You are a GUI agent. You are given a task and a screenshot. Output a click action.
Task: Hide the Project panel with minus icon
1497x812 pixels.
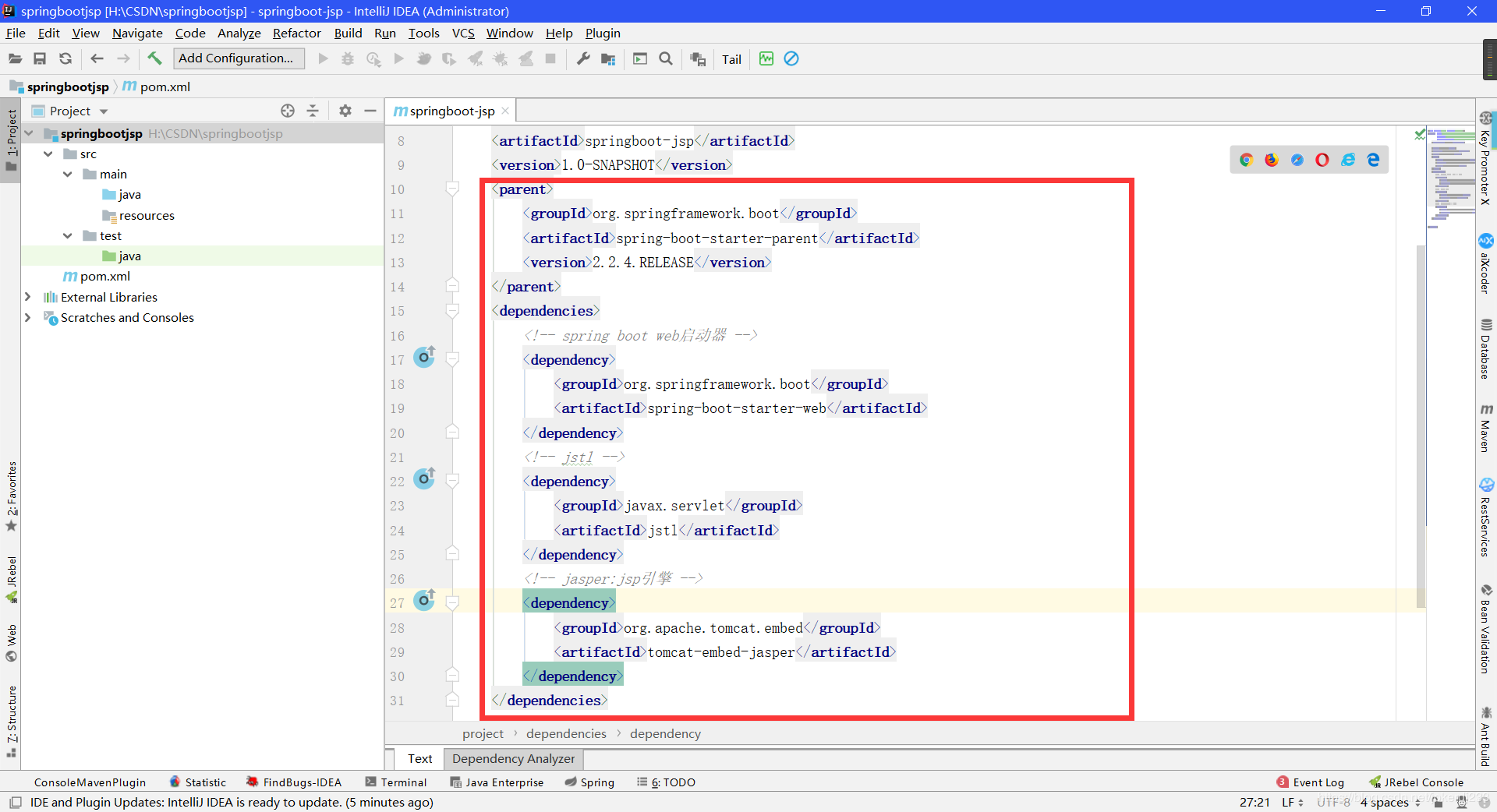pos(370,111)
